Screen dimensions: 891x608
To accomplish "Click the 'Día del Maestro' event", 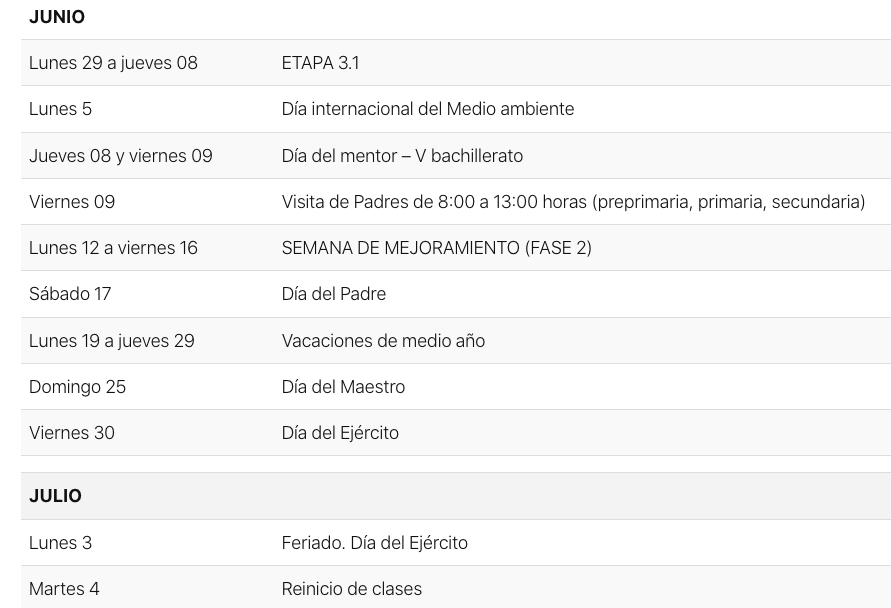I will (x=343, y=387).
